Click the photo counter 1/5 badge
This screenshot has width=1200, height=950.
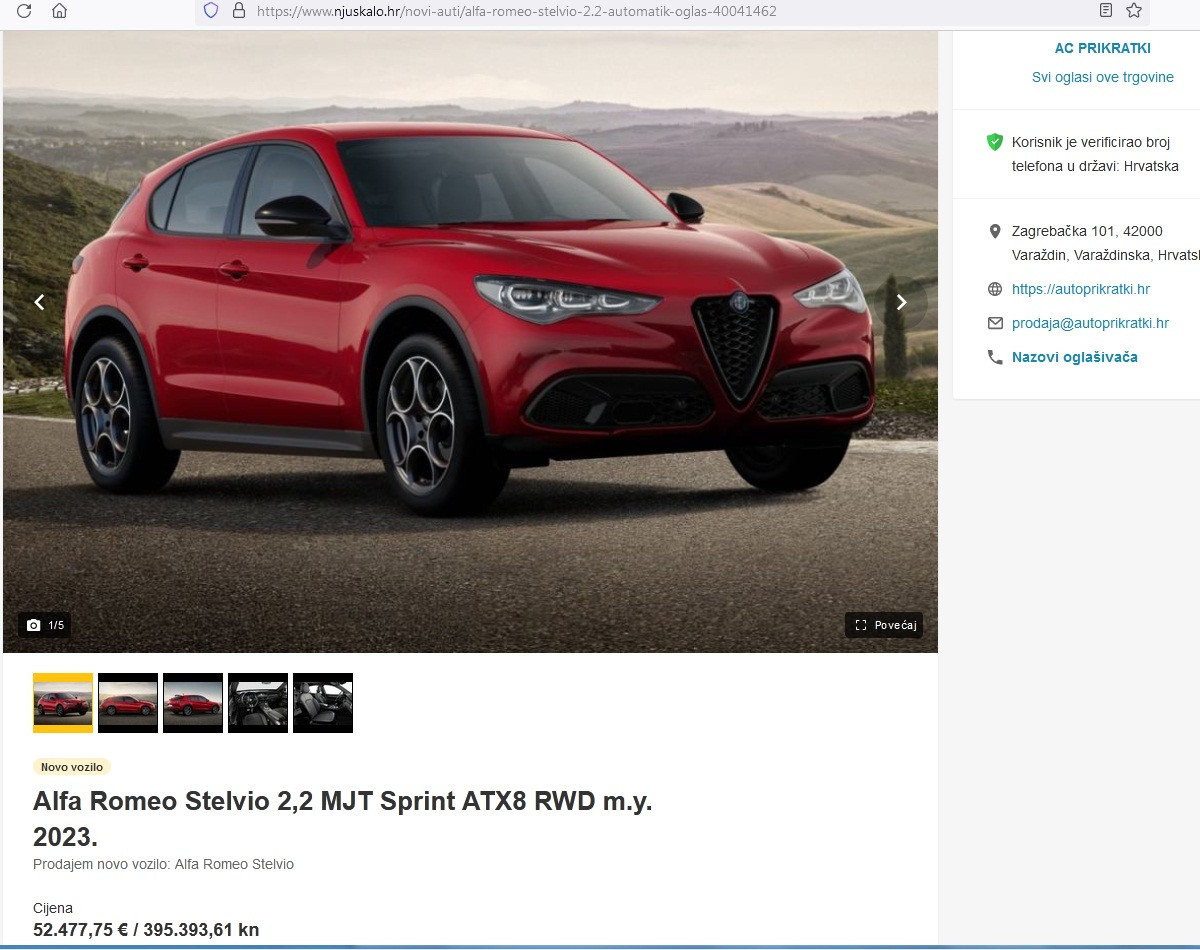45,625
